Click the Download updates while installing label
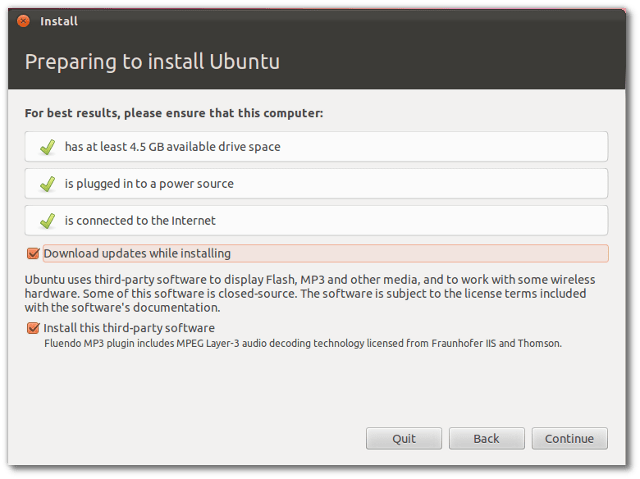 point(137,253)
